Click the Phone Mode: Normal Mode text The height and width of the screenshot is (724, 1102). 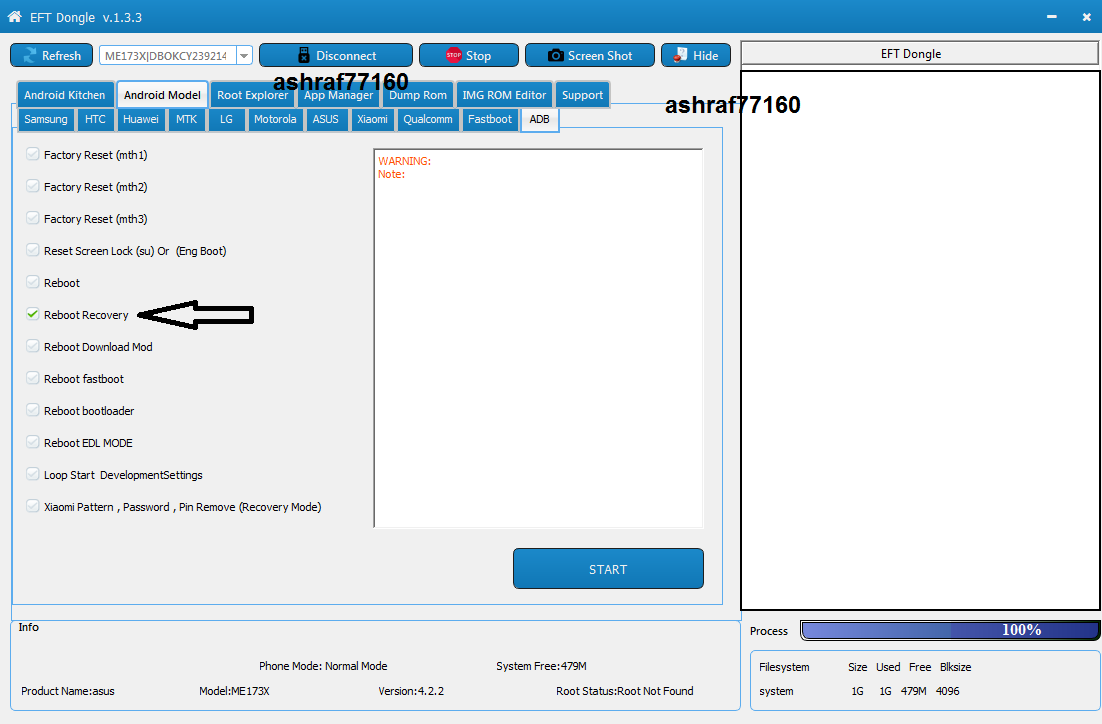click(323, 666)
